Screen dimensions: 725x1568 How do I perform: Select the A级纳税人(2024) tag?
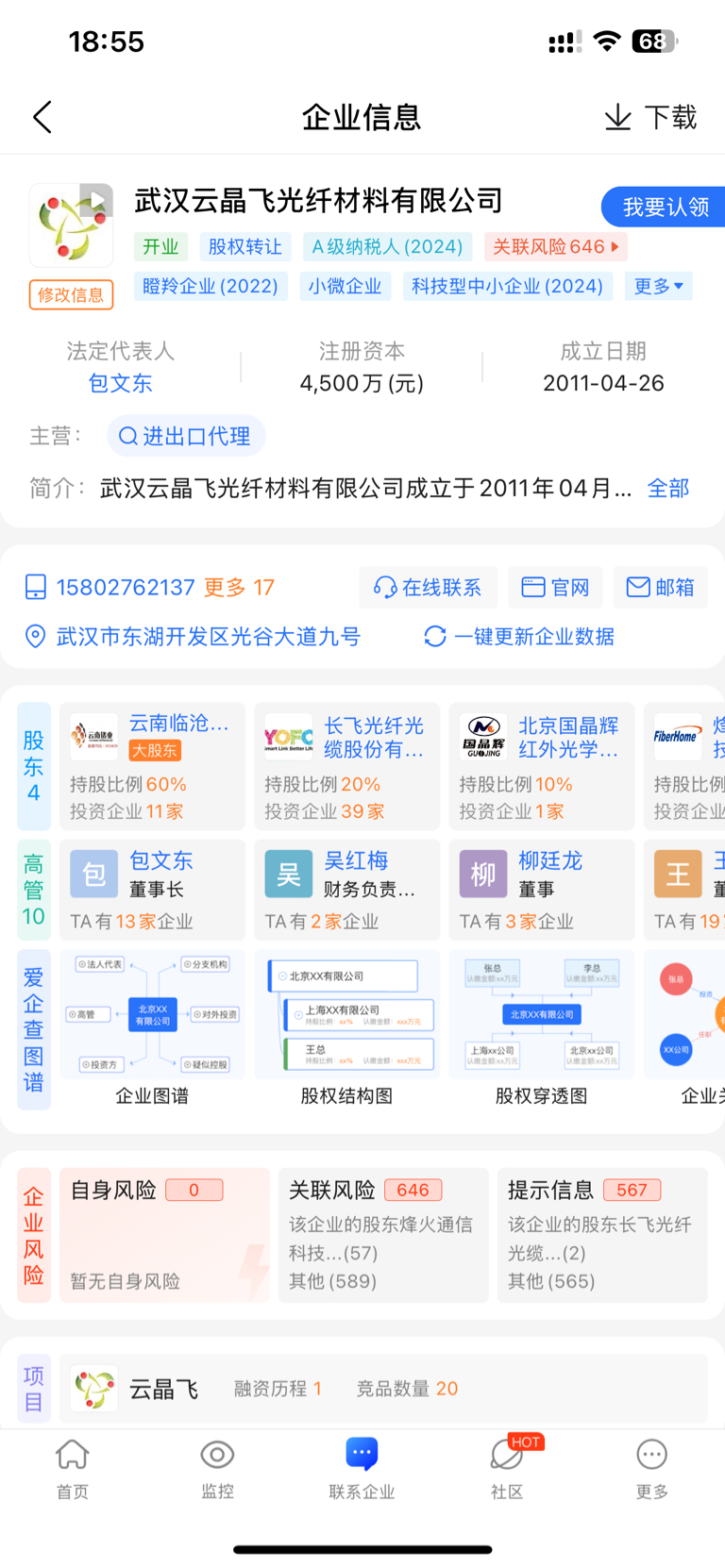coord(387,247)
